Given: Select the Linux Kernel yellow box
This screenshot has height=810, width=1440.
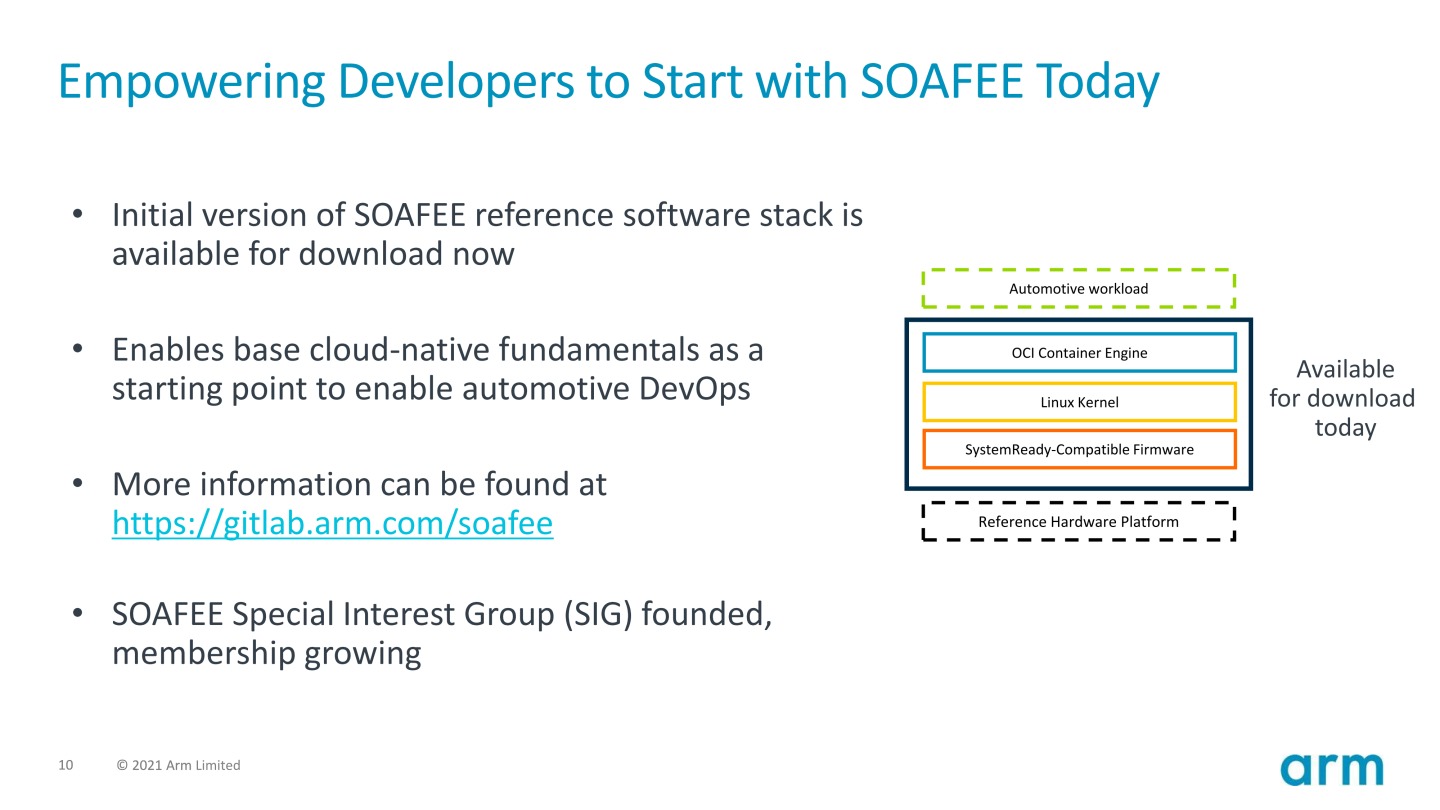Looking at the screenshot, I should [1078, 402].
